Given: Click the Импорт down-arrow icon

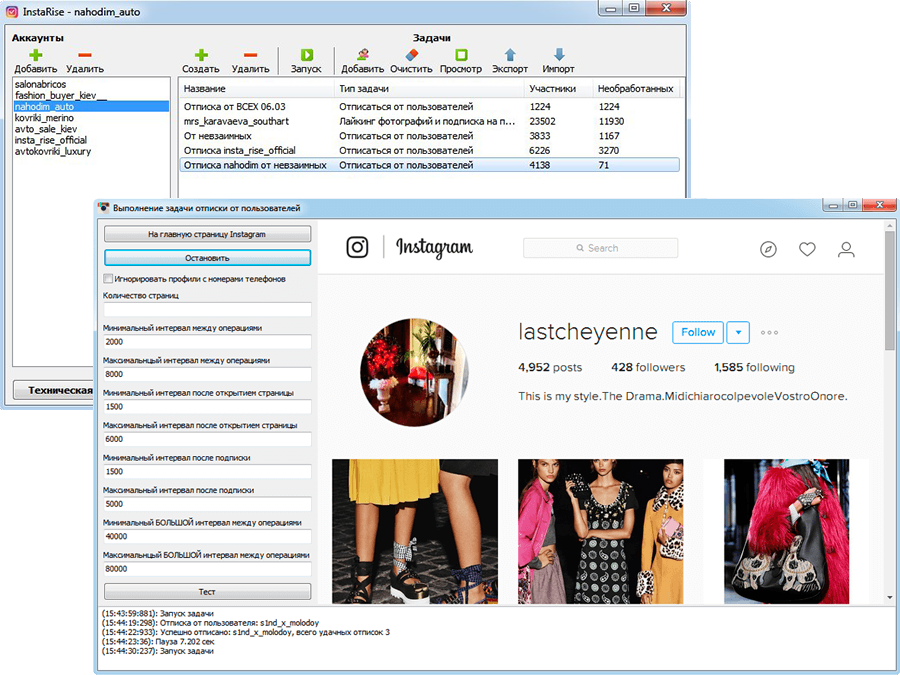Looking at the screenshot, I should pyautogui.click(x=558, y=55).
